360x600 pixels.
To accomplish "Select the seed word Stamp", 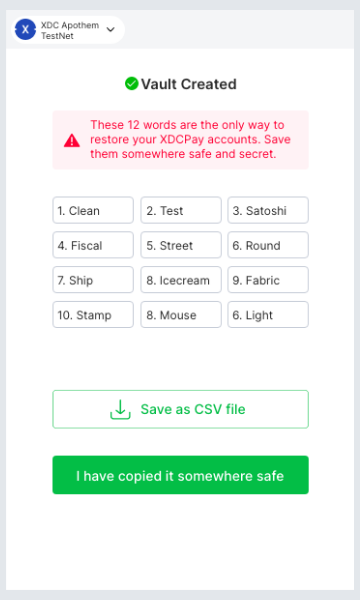I will coord(93,315).
